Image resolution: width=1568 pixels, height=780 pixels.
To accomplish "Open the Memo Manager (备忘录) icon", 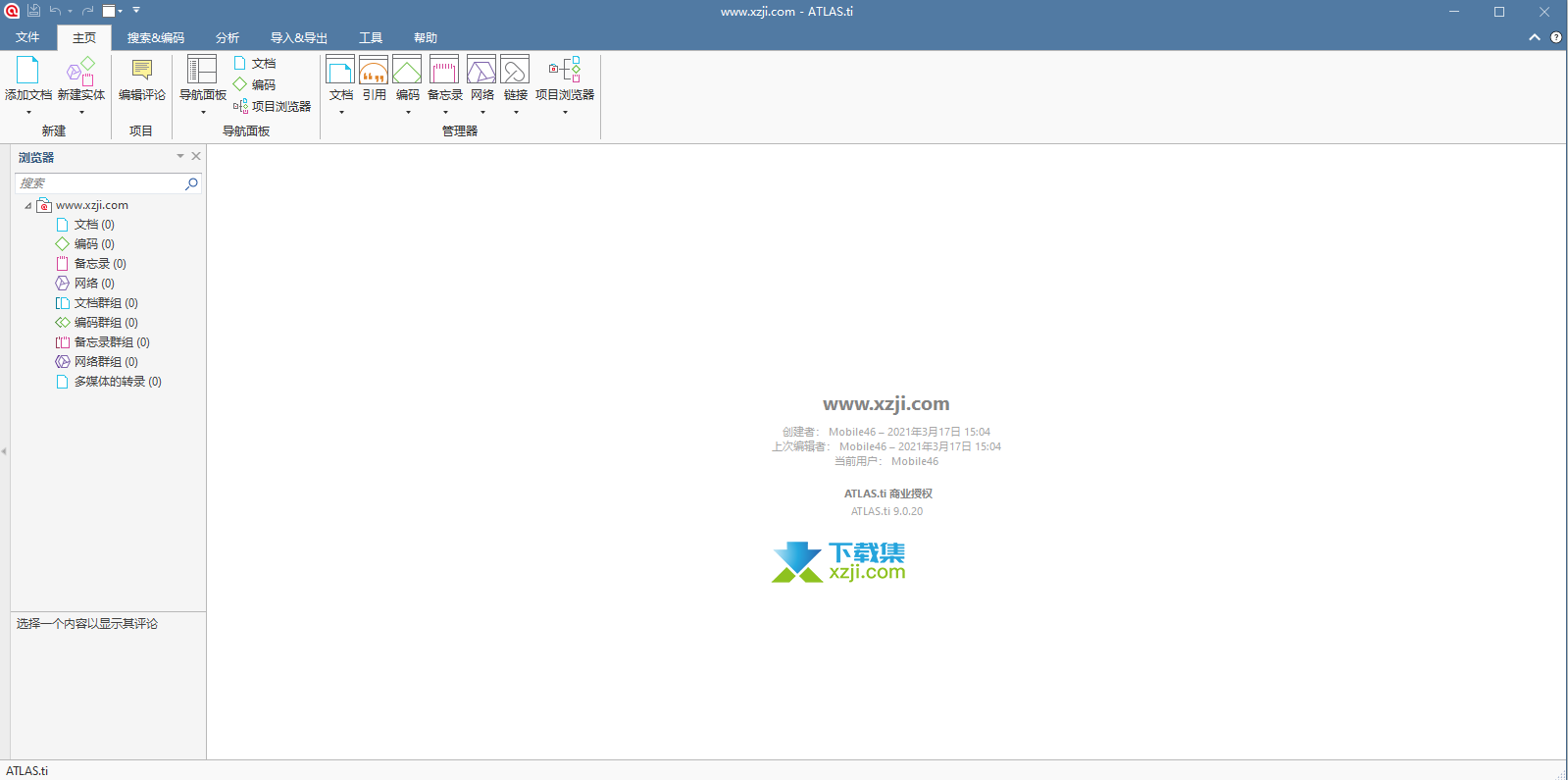I will click(x=444, y=70).
